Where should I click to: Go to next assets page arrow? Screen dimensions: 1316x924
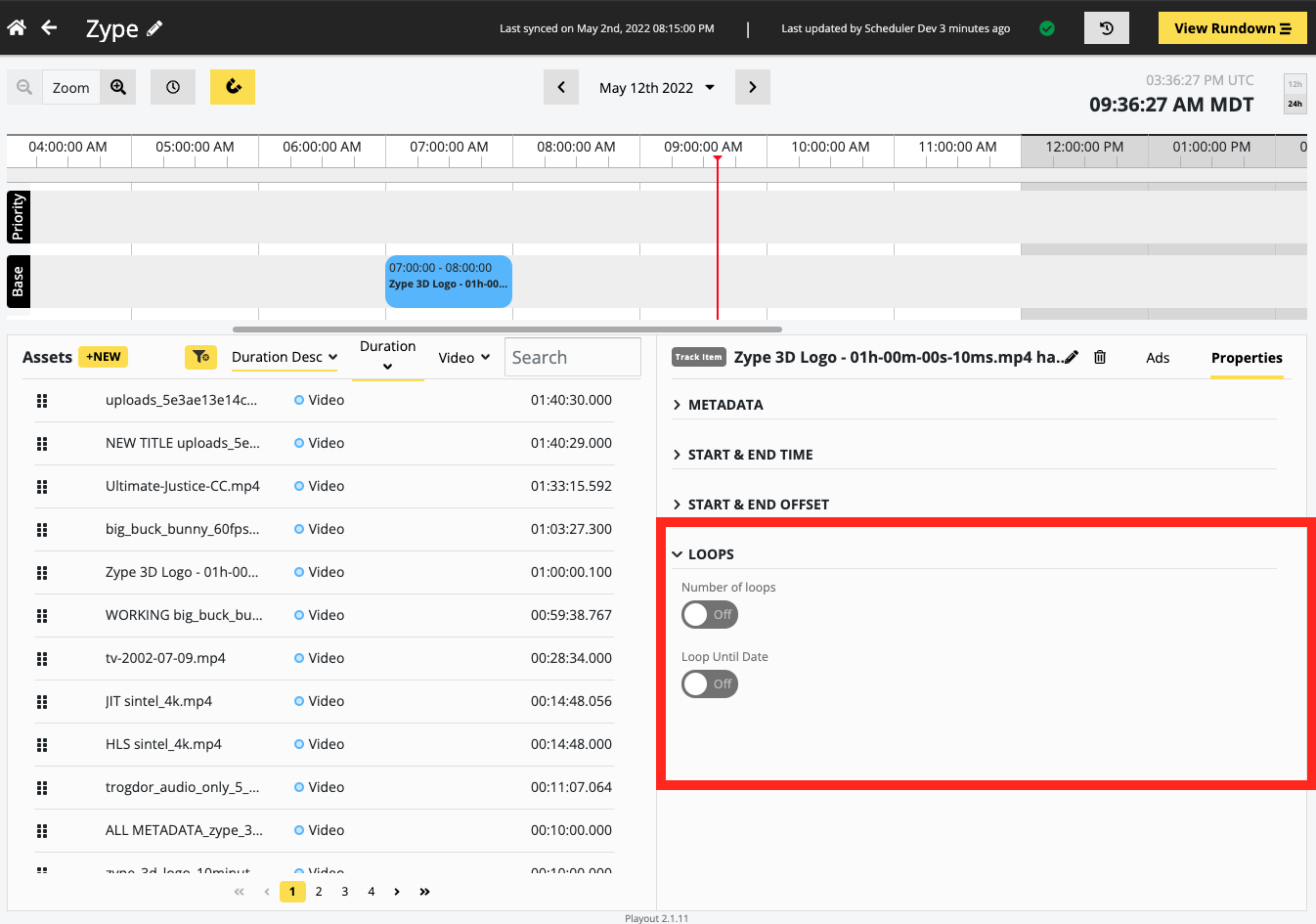point(397,892)
